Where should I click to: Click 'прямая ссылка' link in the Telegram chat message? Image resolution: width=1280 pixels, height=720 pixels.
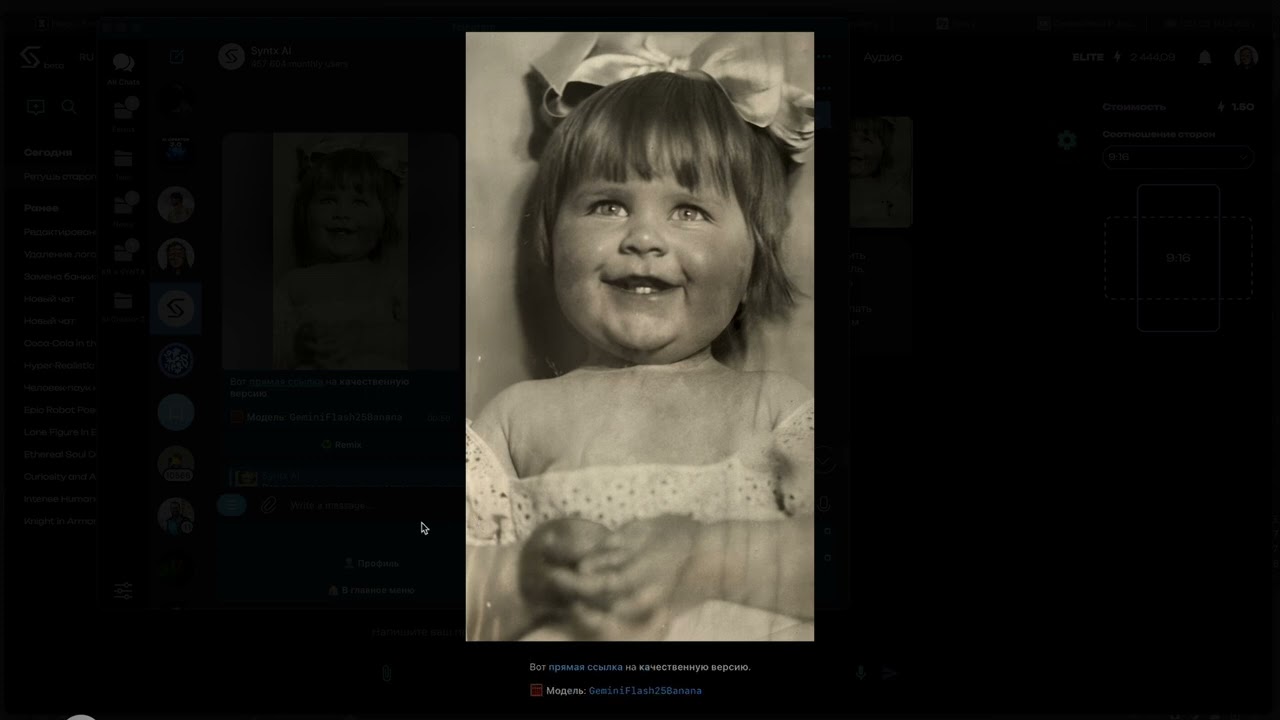click(x=286, y=382)
